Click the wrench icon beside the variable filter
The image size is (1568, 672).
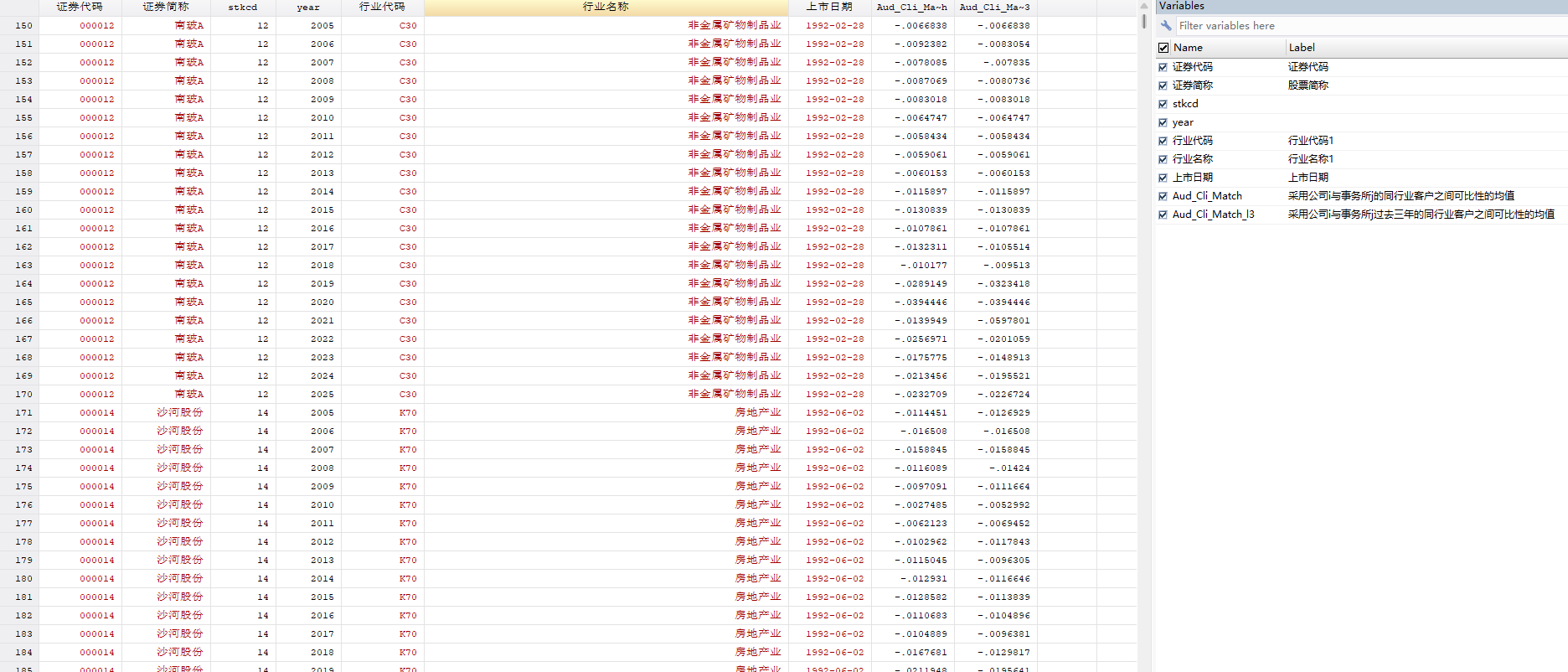click(x=1166, y=26)
